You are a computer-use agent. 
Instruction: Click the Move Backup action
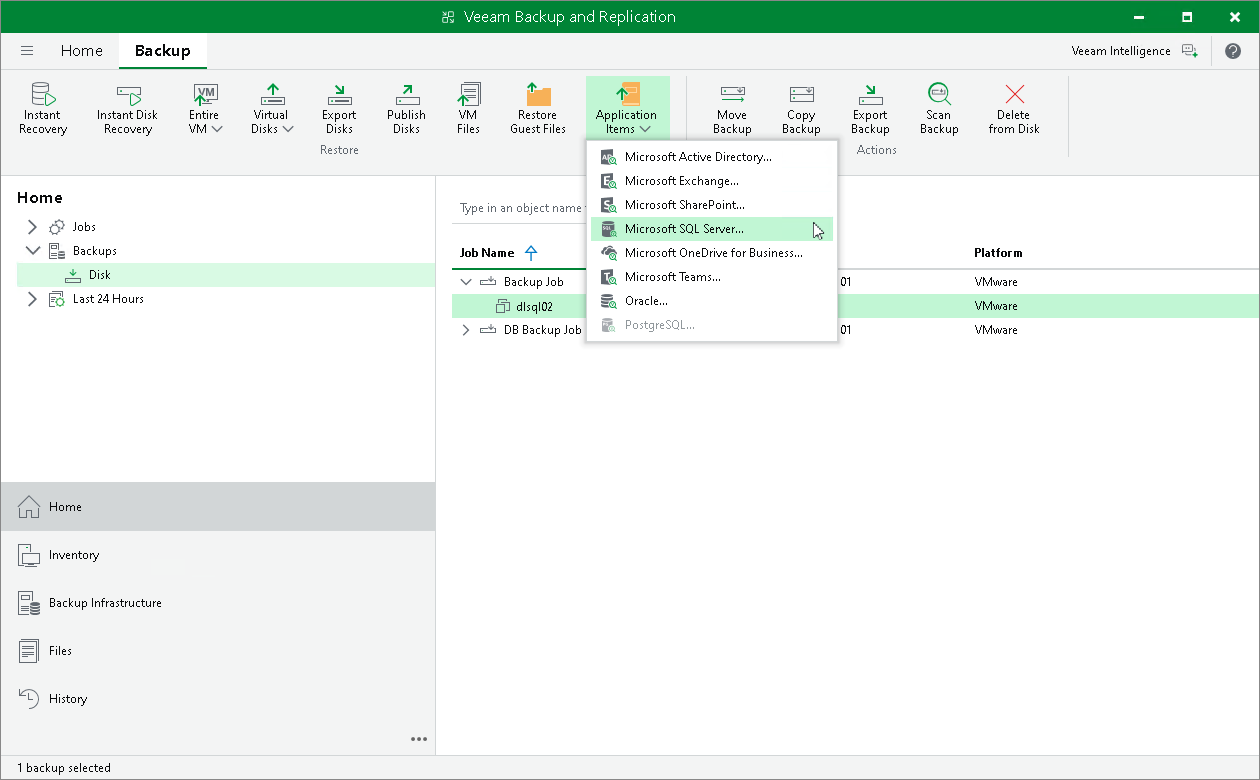pos(732,108)
